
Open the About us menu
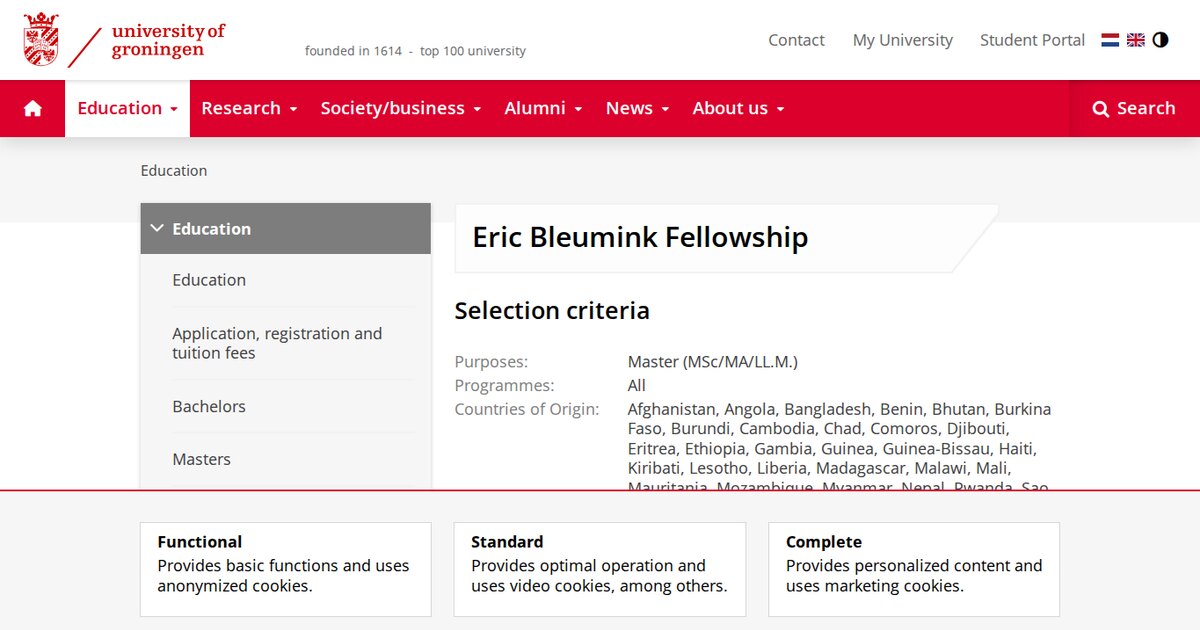click(x=738, y=108)
